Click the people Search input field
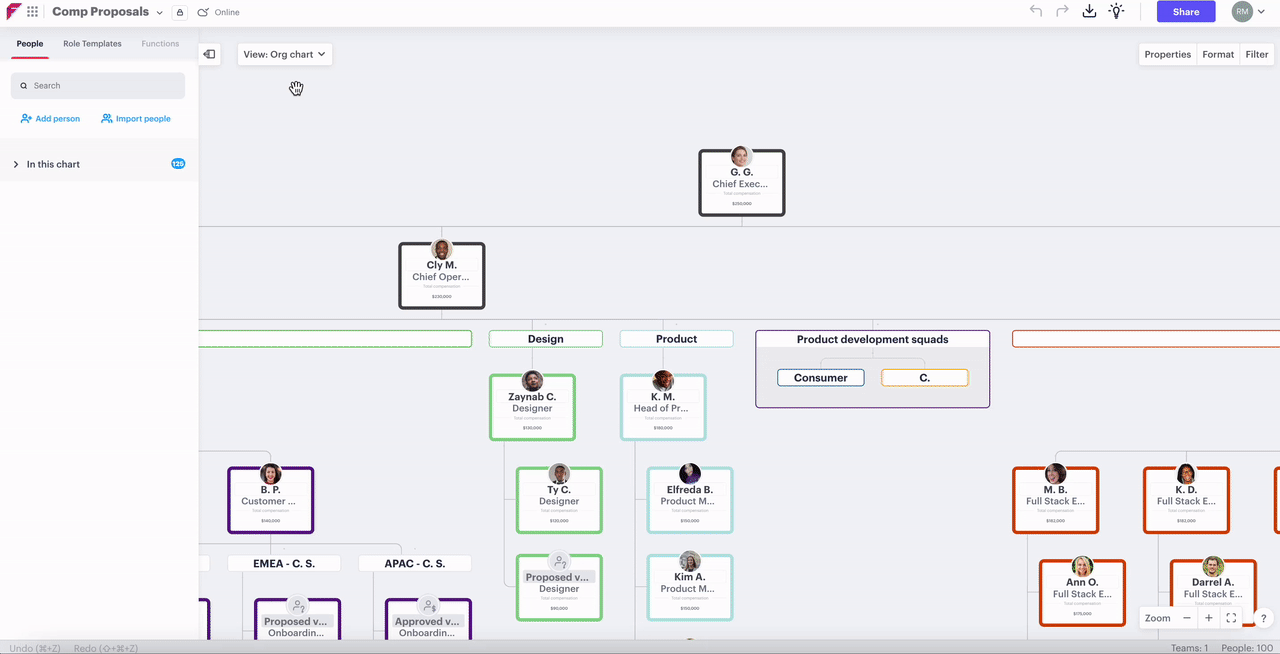This screenshot has height=654, width=1280. click(x=98, y=86)
